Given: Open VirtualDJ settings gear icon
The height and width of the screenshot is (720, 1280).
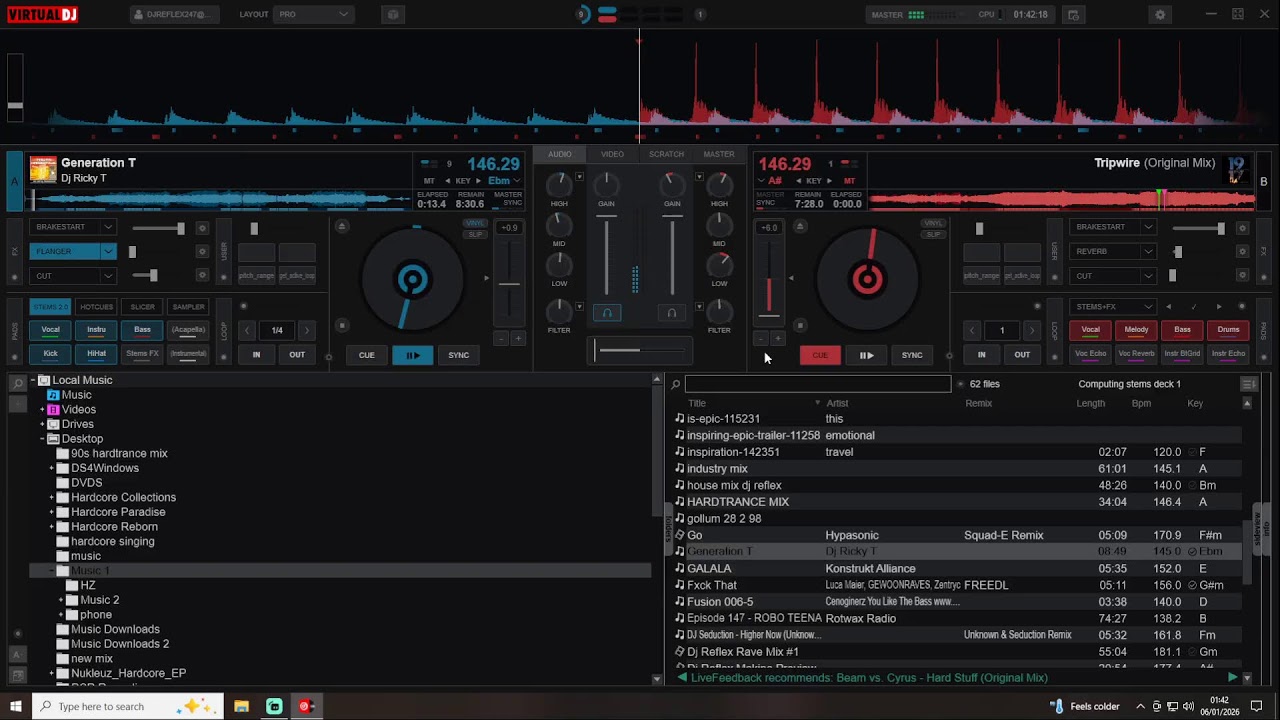Looking at the screenshot, I should pyautogui.click(x=1160, y=15).
